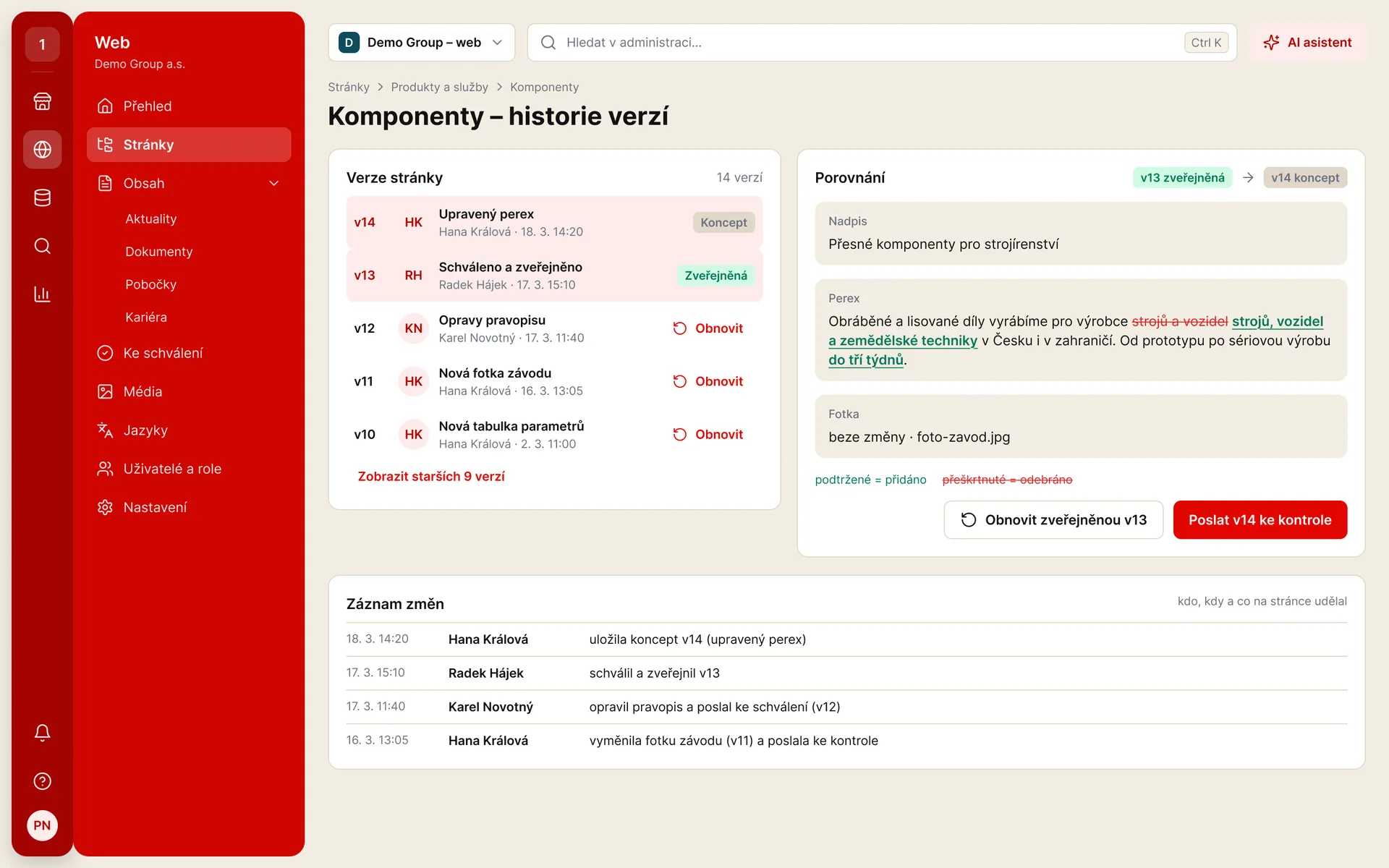Click Poslat v14 ke kontrole
Screen dimensions: 1389x868
(1260, 520)
